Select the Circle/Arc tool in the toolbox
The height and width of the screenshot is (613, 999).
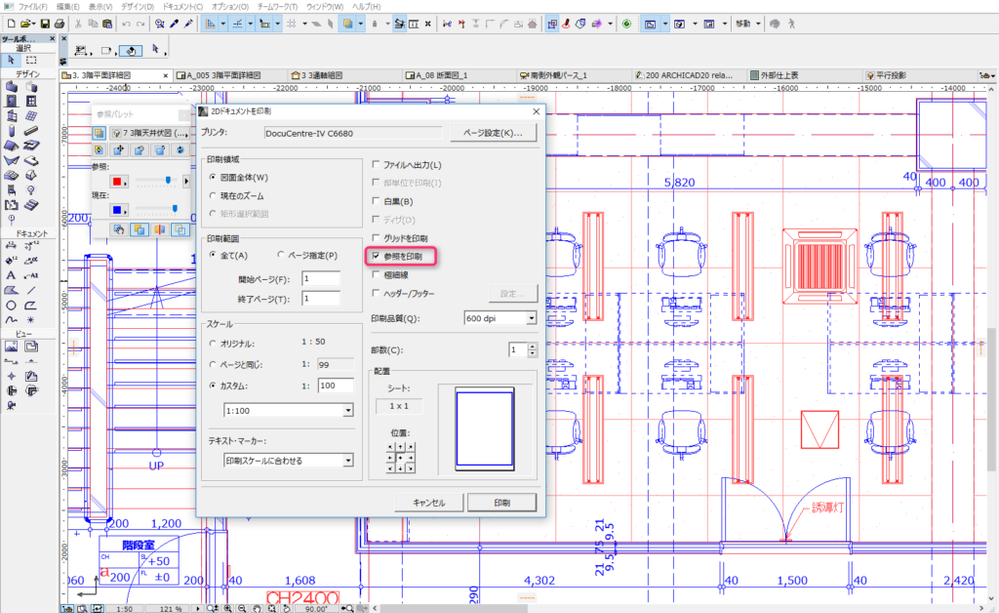tap(11, 305)
